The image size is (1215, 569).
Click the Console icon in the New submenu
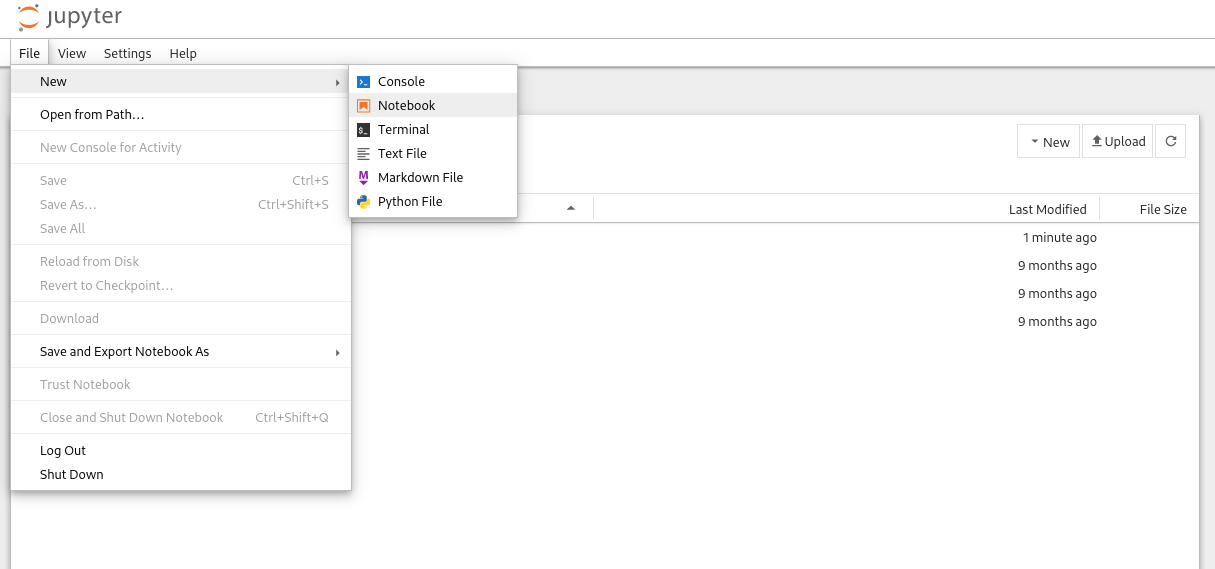click(363, 82)
